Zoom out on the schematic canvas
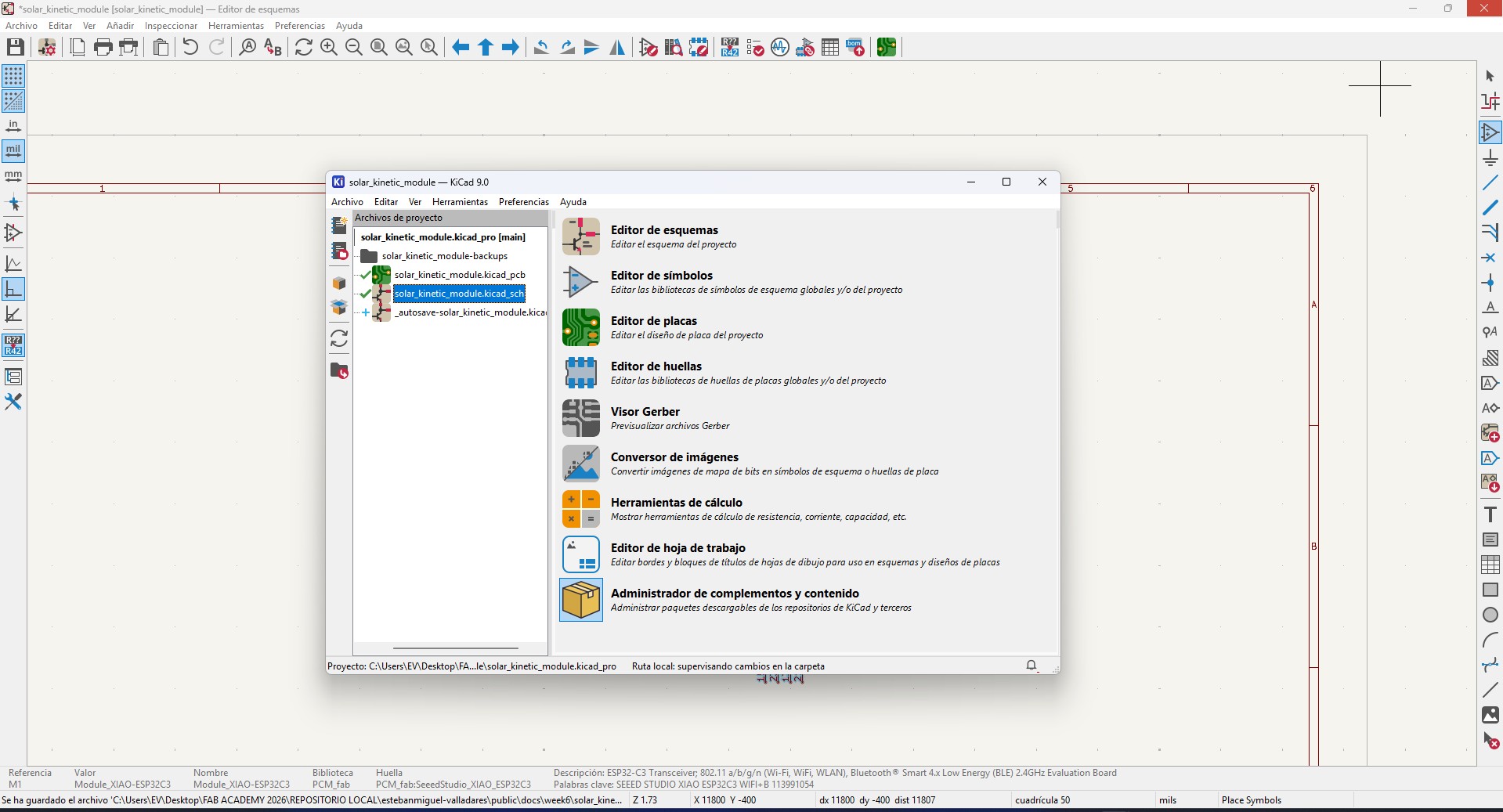Screen dimensions: 1503x812 [x=354, y=47]
